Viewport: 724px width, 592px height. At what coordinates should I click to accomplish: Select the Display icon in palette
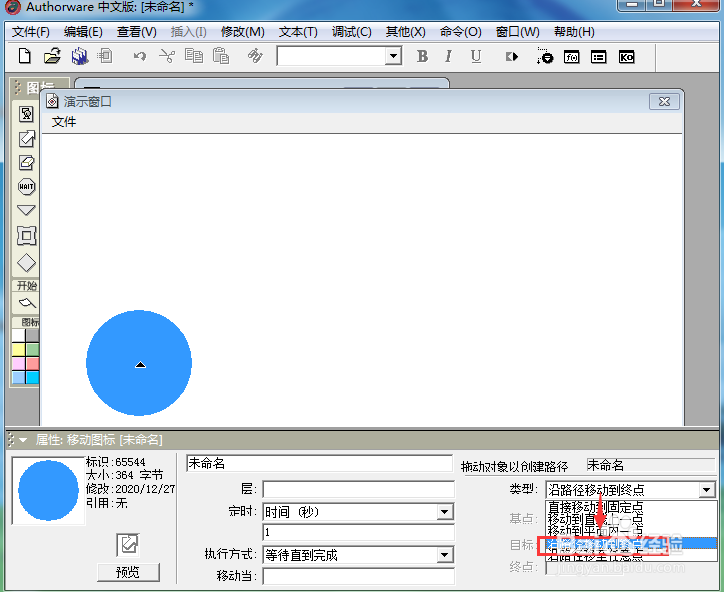pos(26,114)
